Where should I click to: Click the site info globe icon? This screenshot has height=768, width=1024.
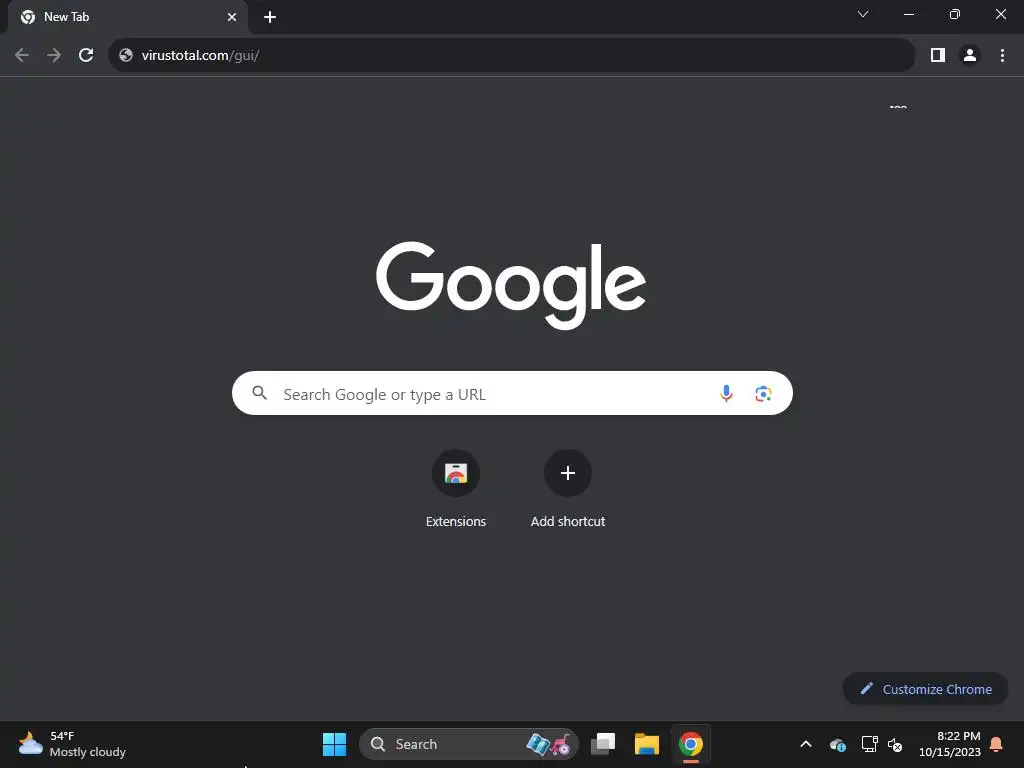(x=126, y=56)
